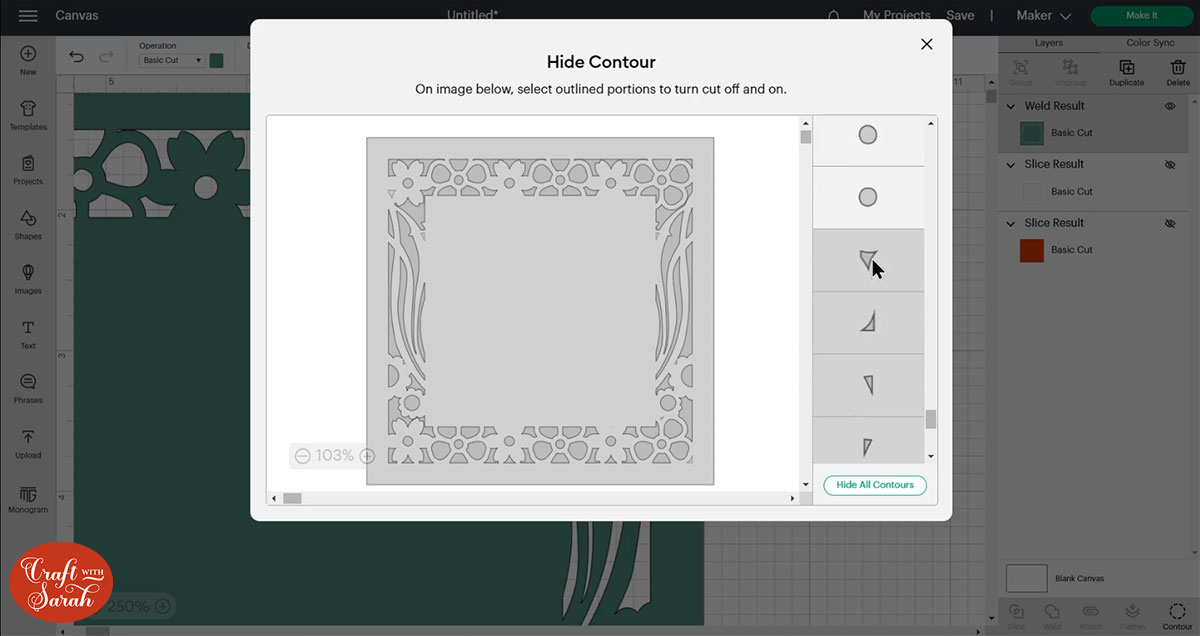Select the Text tool

click(28, 334)
